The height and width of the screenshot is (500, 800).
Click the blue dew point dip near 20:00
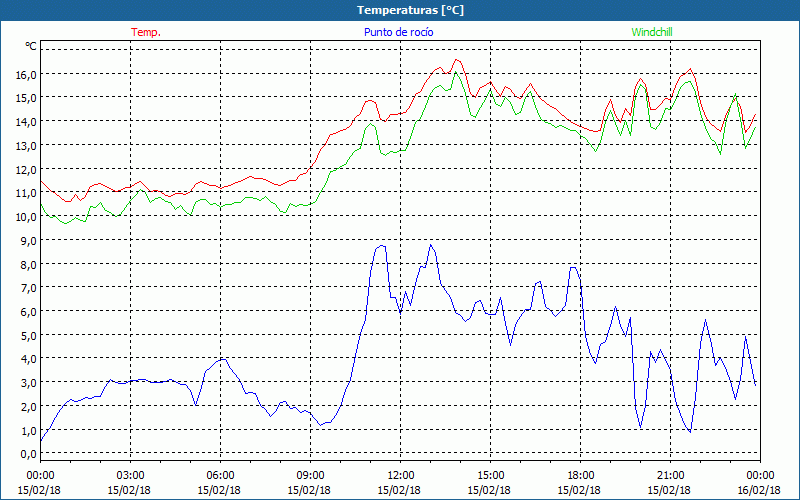pyautogui.click(x=641, y=427)
